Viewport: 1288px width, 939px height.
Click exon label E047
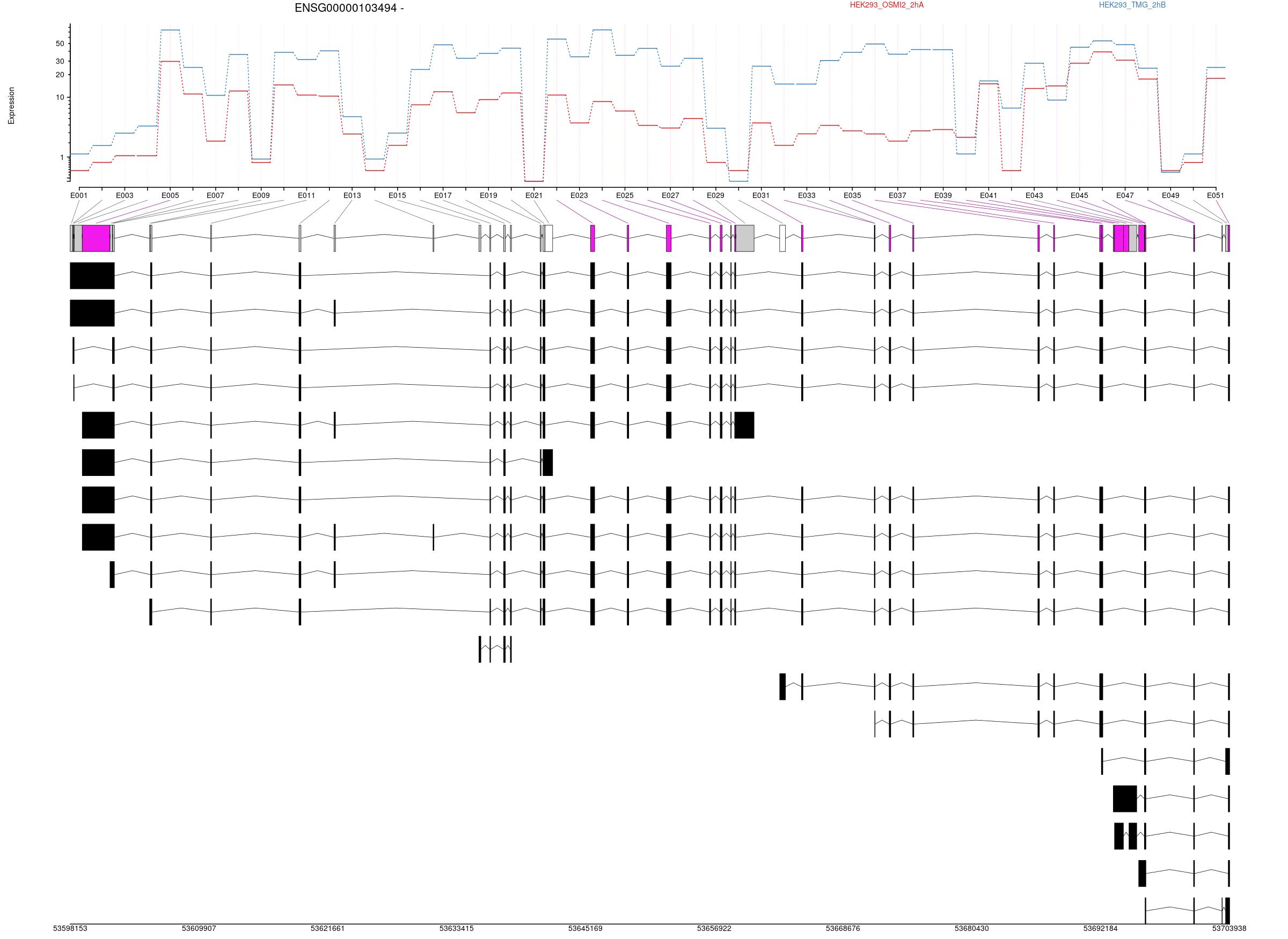1125,195
